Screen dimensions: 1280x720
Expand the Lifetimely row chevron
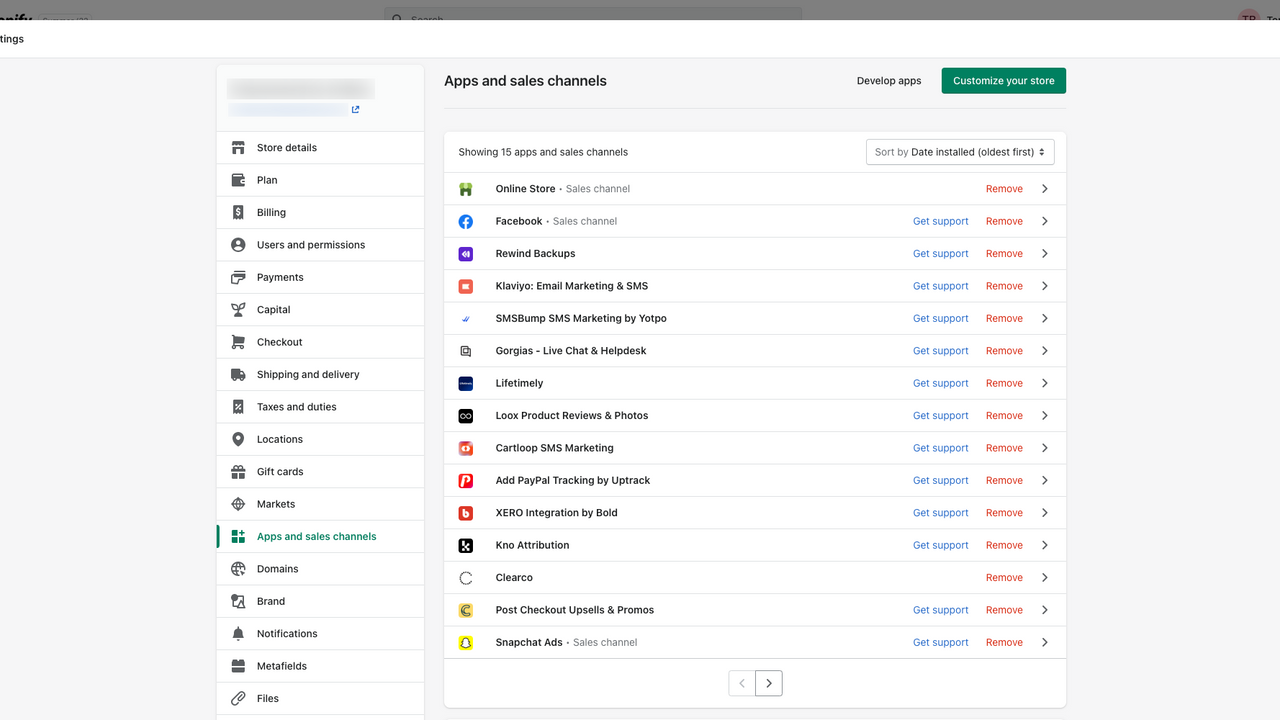click(x=1044, y=383)
